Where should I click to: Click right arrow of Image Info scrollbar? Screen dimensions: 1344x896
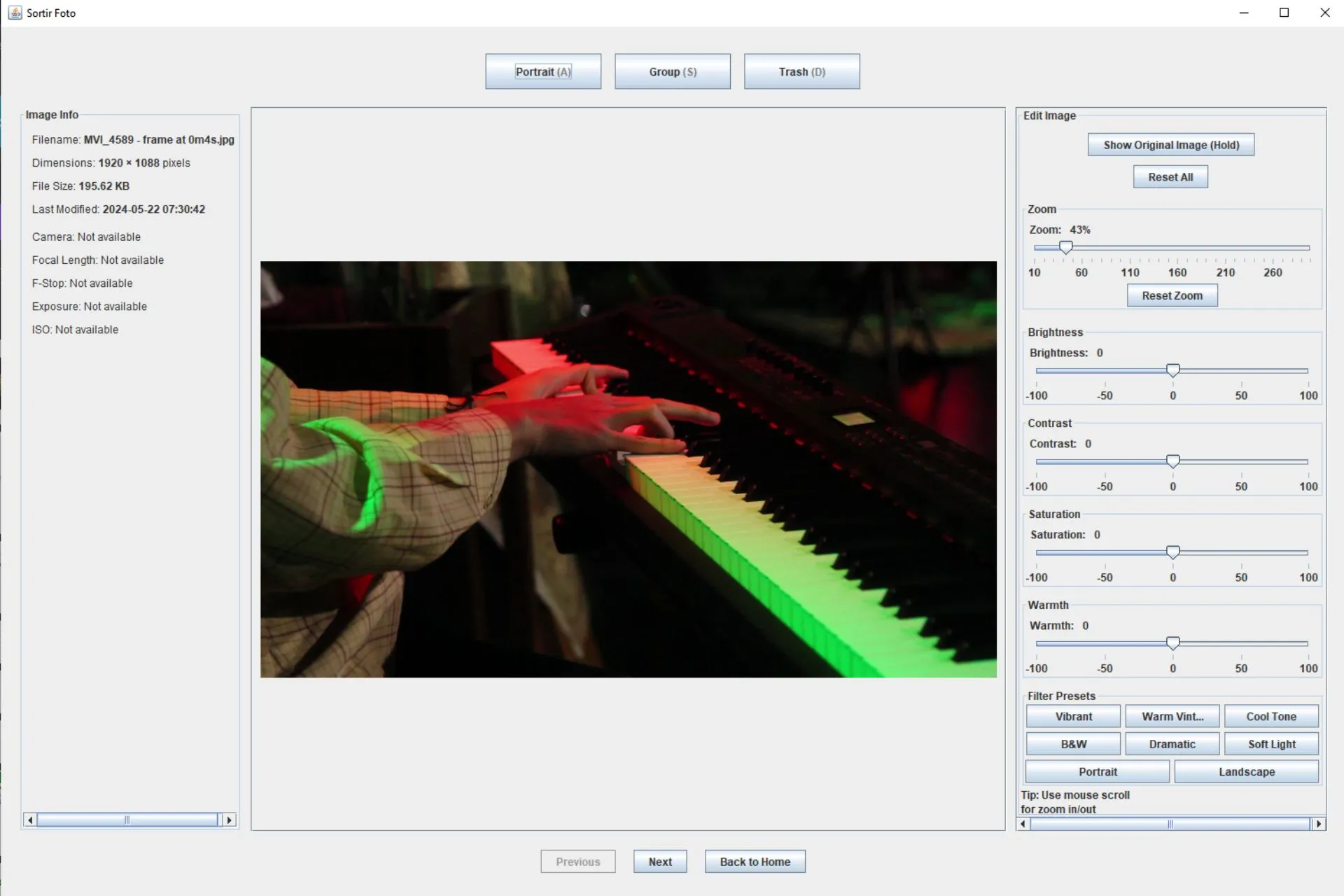pos(229,820)
